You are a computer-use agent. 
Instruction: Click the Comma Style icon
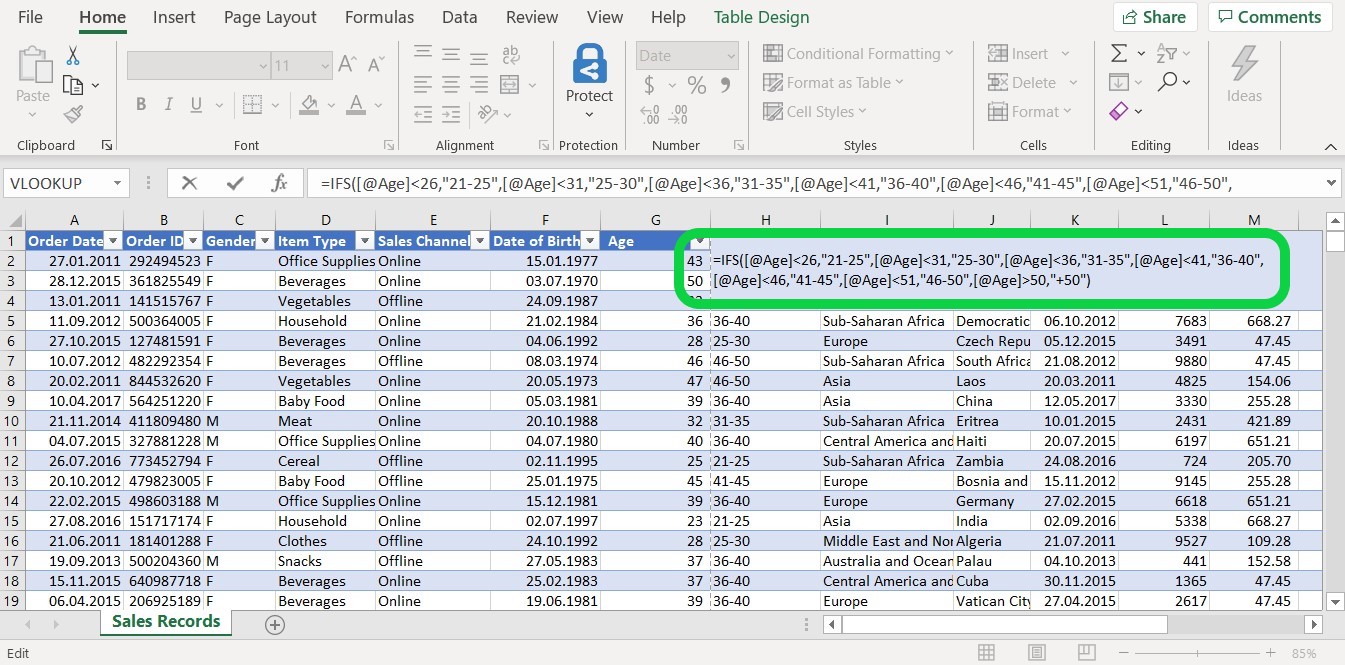[726, 85]
